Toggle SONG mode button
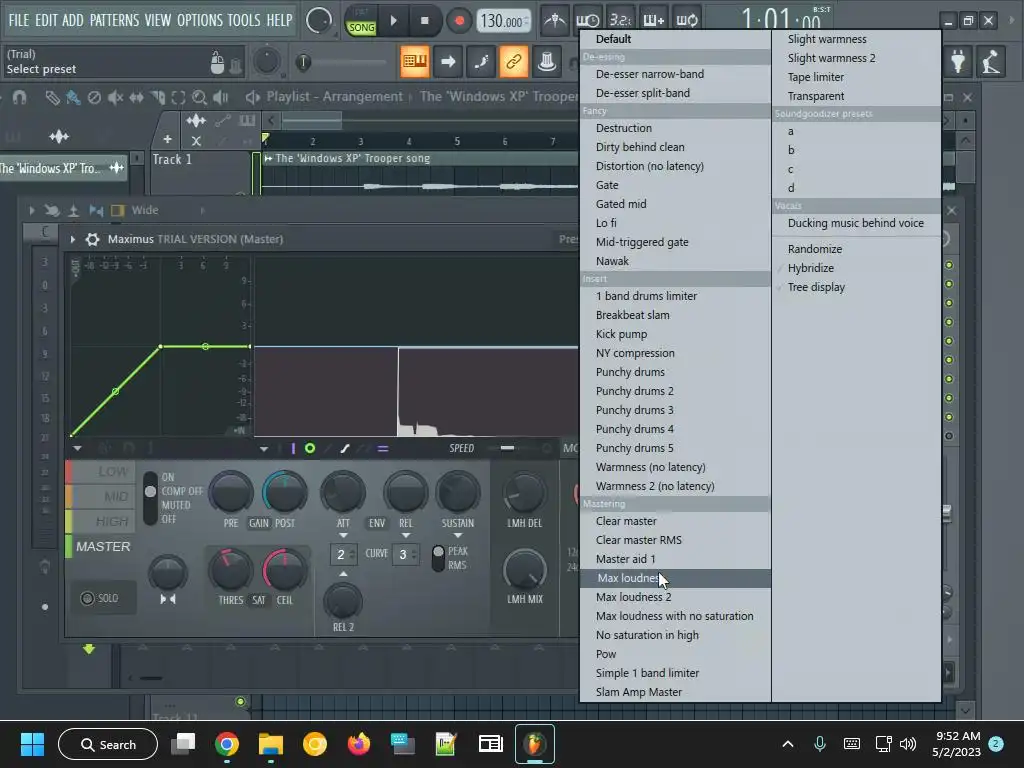Viewport: 1024px width, 768px height. pyautogui.click(x=361, y=27)
